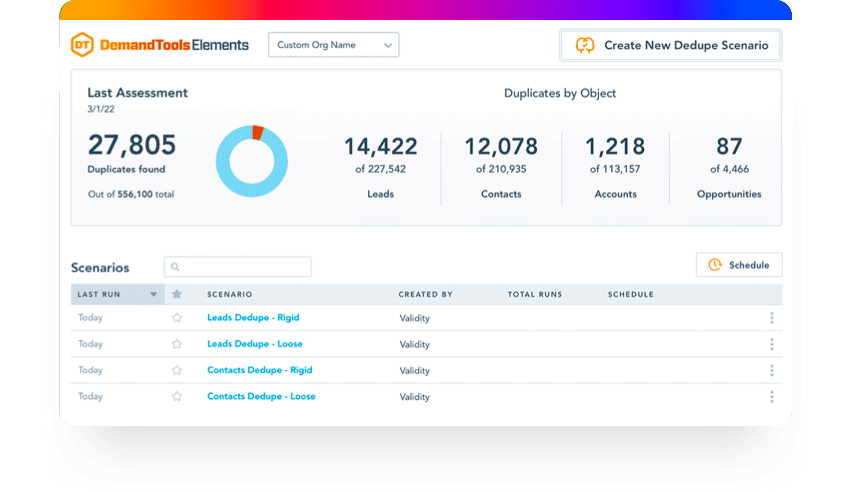Star the Contacts Dedupe - Loose scenario
This screenshot has height=492, width=852.
click(177, 396)
